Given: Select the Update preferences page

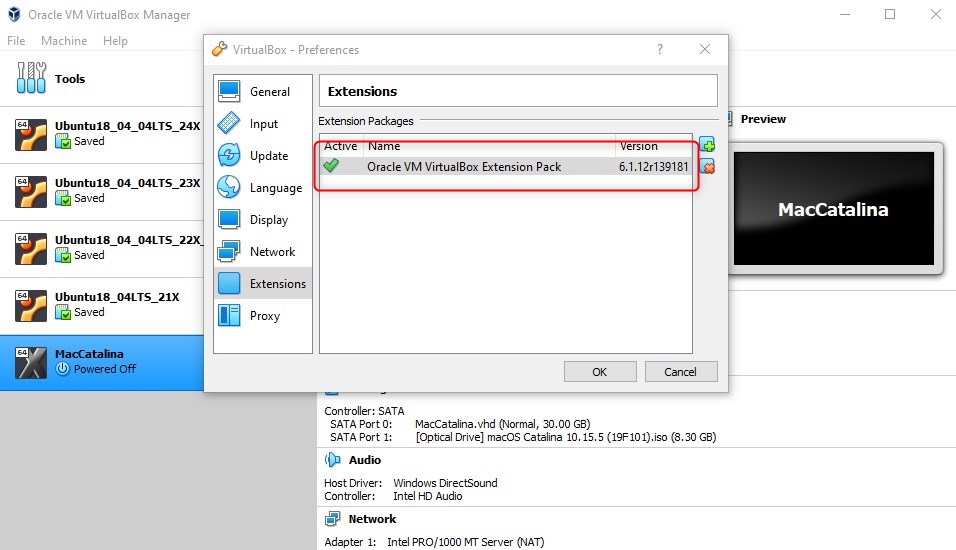Looking at the screenshot, I should [x=263, y=155].
